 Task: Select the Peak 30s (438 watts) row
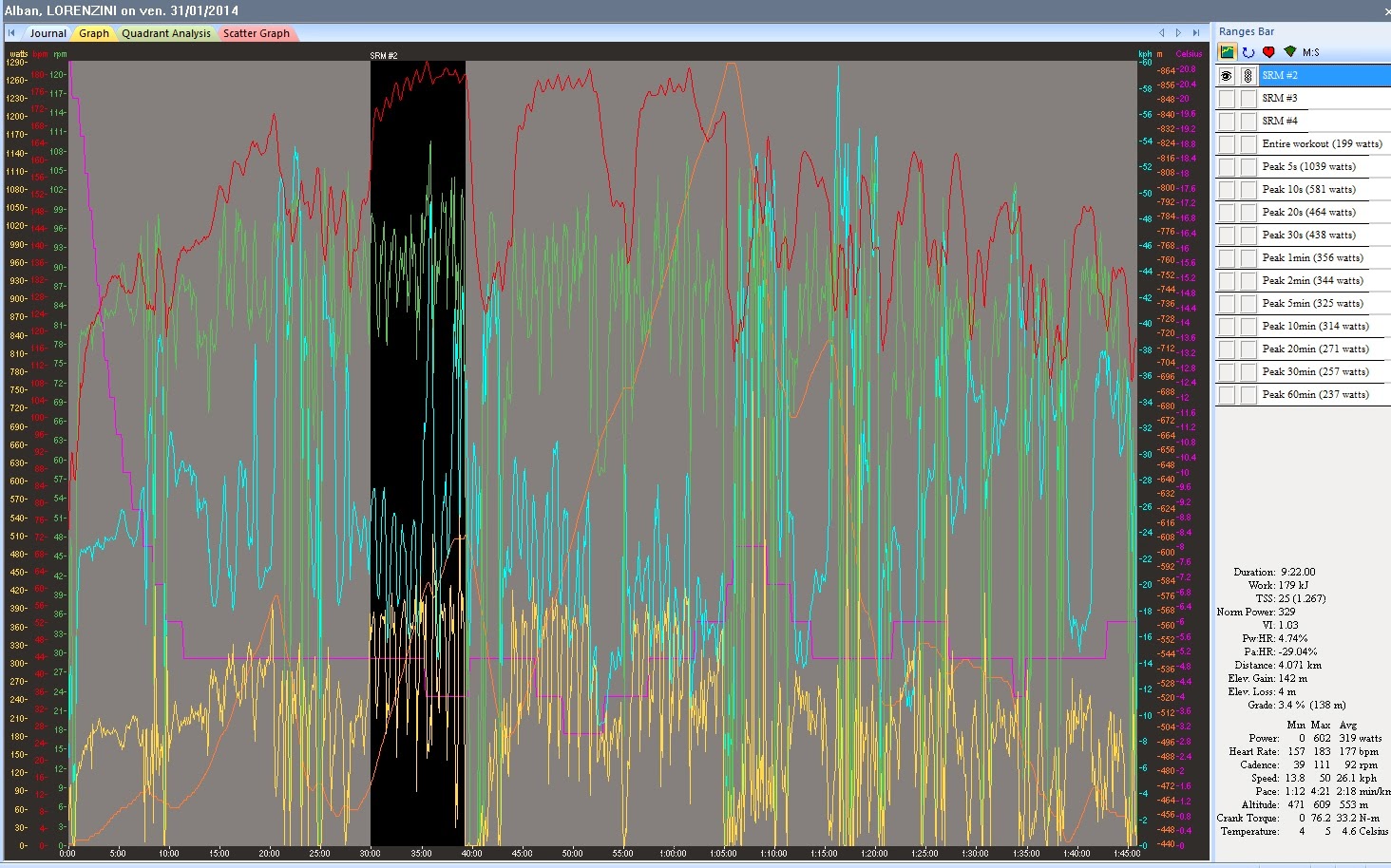(1324, 236)
